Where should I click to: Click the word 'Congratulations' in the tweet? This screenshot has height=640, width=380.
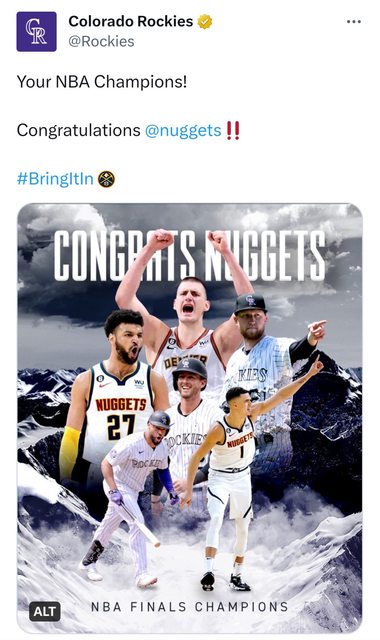[79, 131]
